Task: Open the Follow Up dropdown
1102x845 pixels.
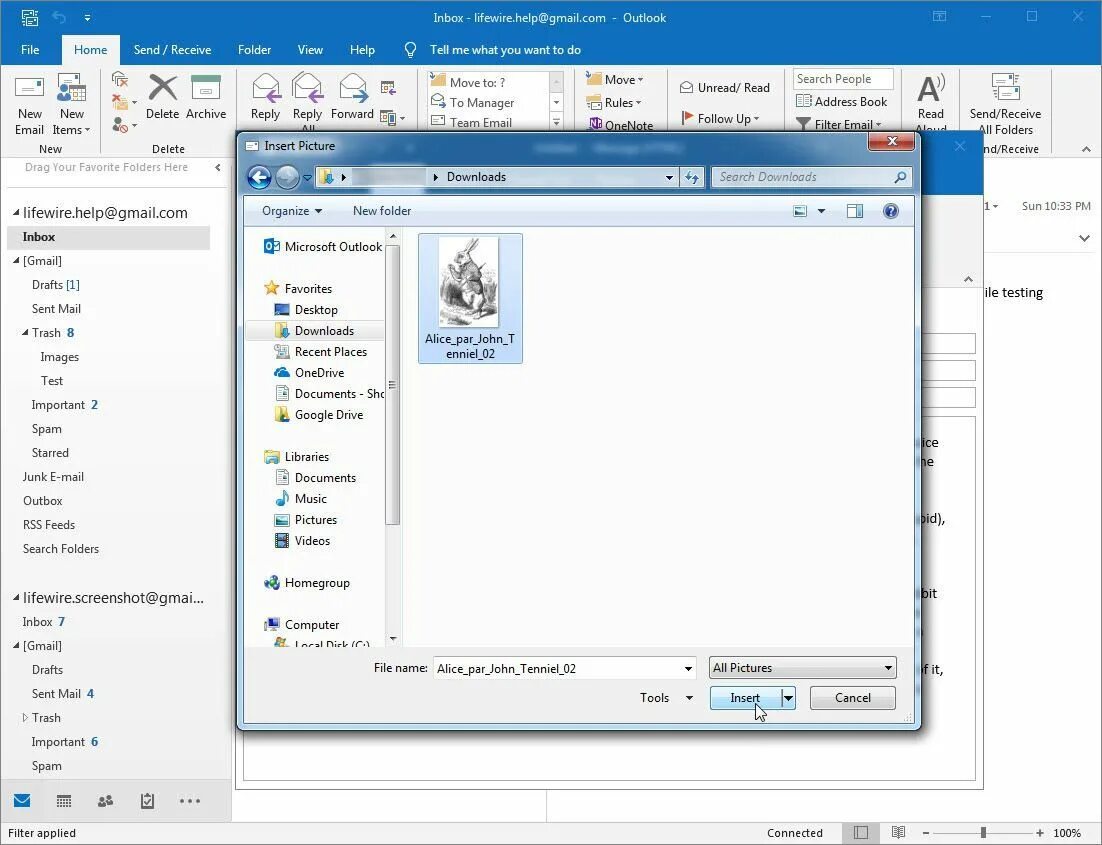Action: (x=720, y=119)
